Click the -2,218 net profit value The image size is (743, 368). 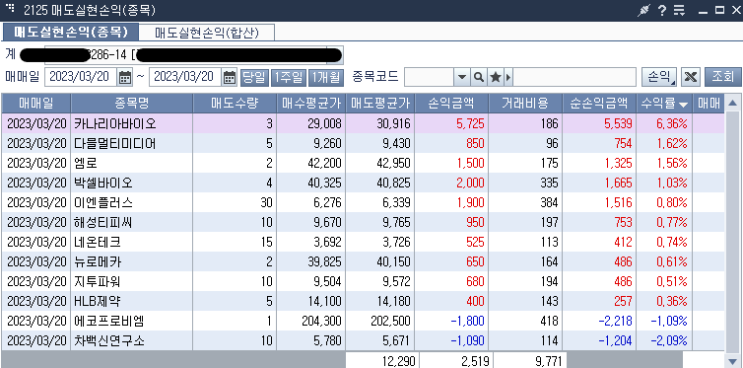pyautogui.click(x=615, y=321)
